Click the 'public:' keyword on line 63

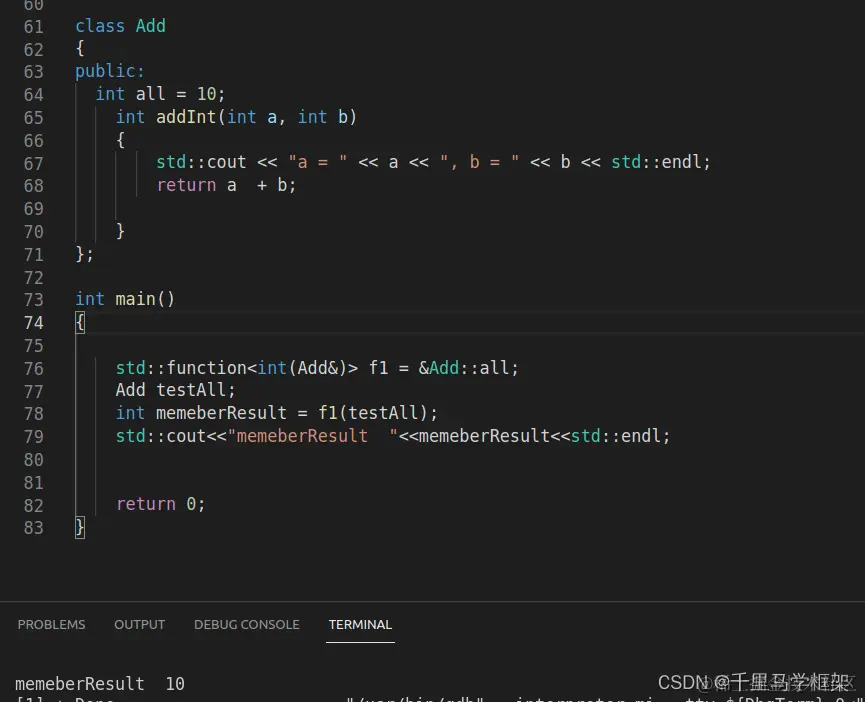(x=110, y=71)
